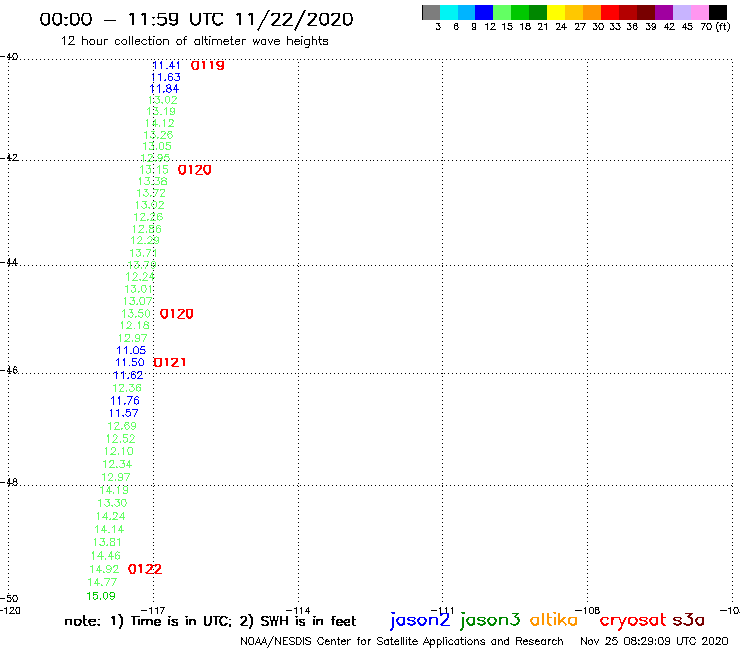
Task: Select the blue value '11.76'
Action: (125, 401)
